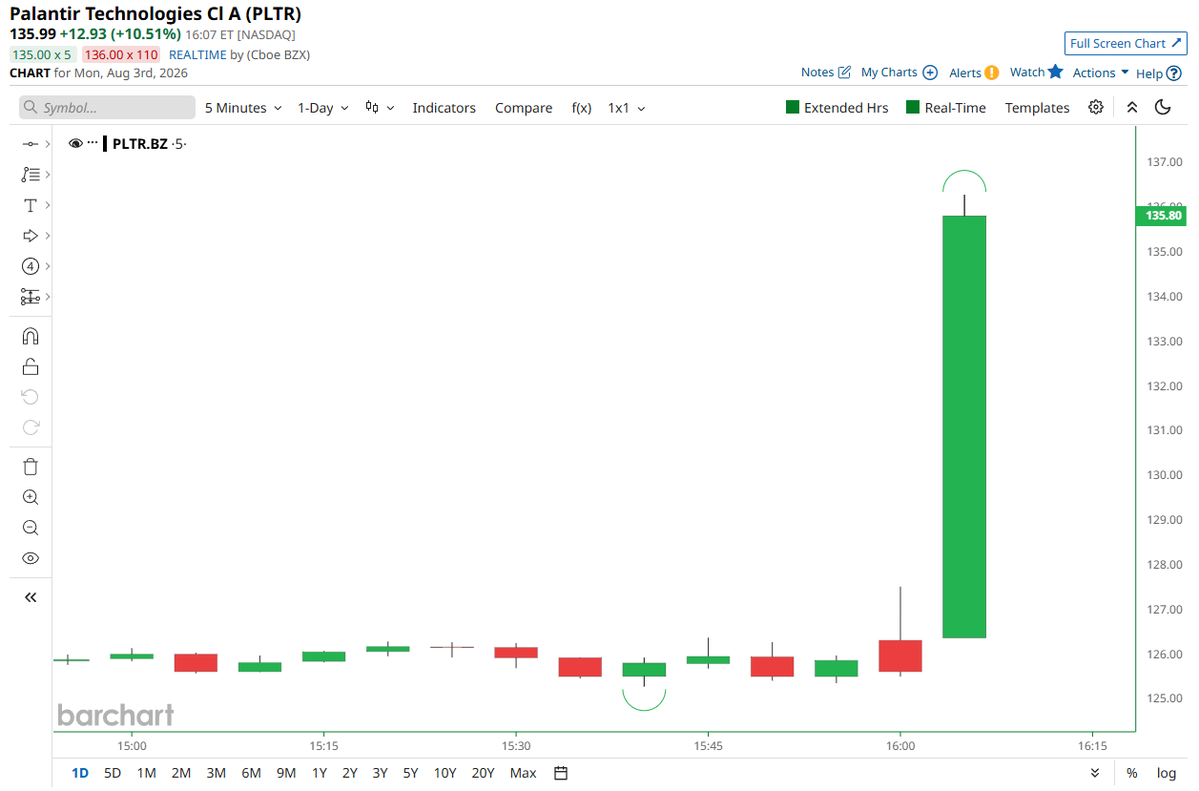Toggle percent scale button
1199x791 pixels.
1132,773
